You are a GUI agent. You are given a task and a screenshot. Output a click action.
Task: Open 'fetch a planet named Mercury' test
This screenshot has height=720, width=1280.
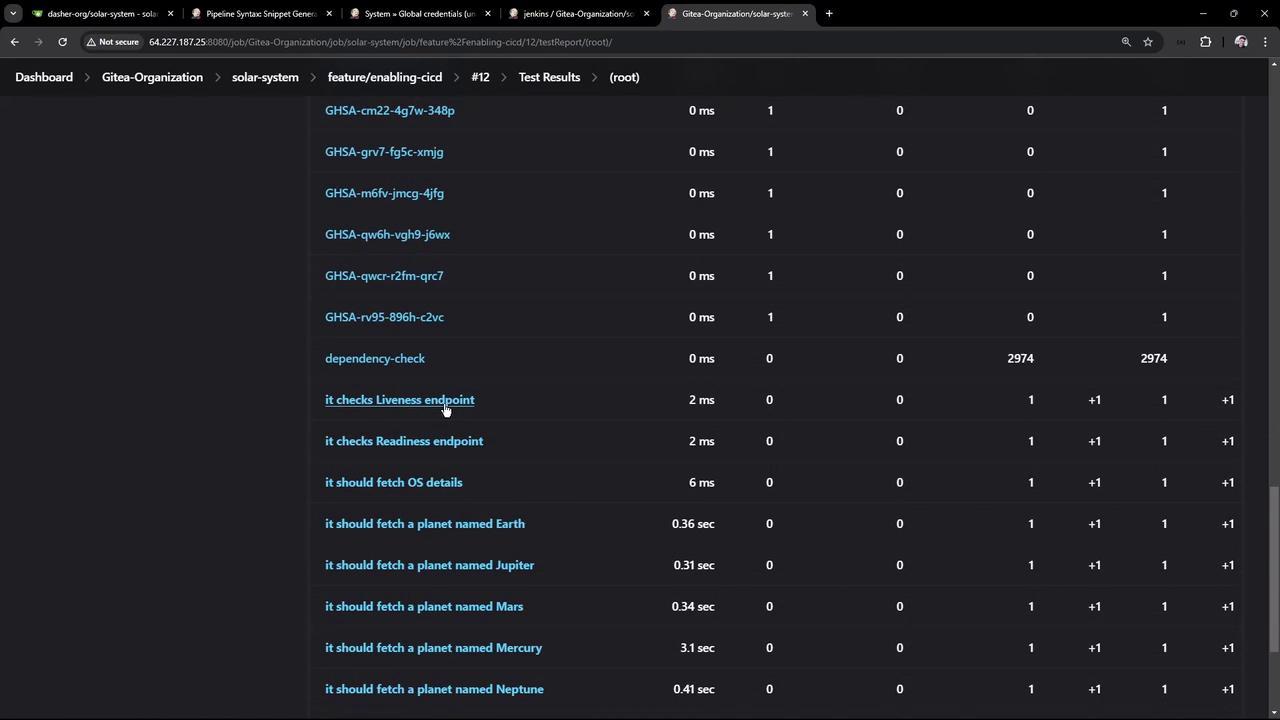click(434, 648)
